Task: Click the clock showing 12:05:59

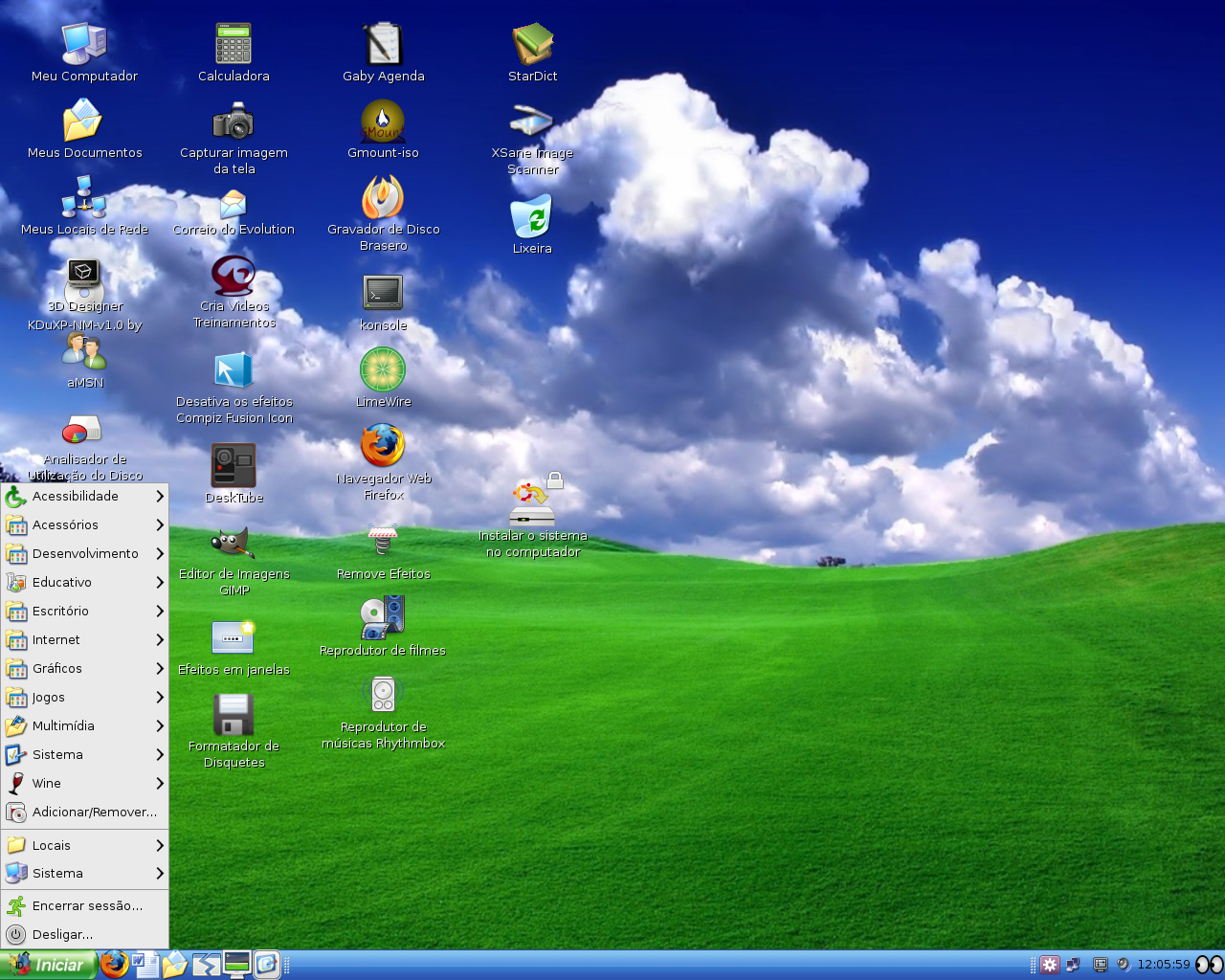Action: (1164, 965)
